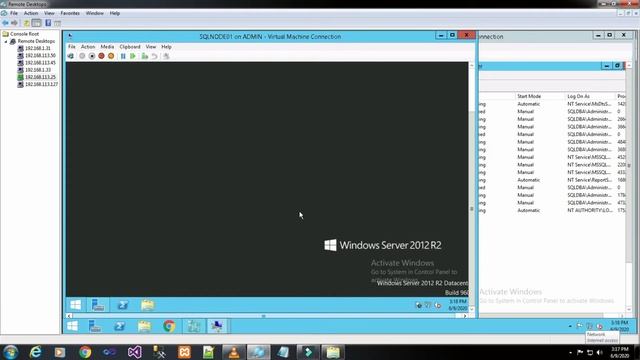
Task: Click the vertical scrollbar of the VM window
Action: (471, 187)
